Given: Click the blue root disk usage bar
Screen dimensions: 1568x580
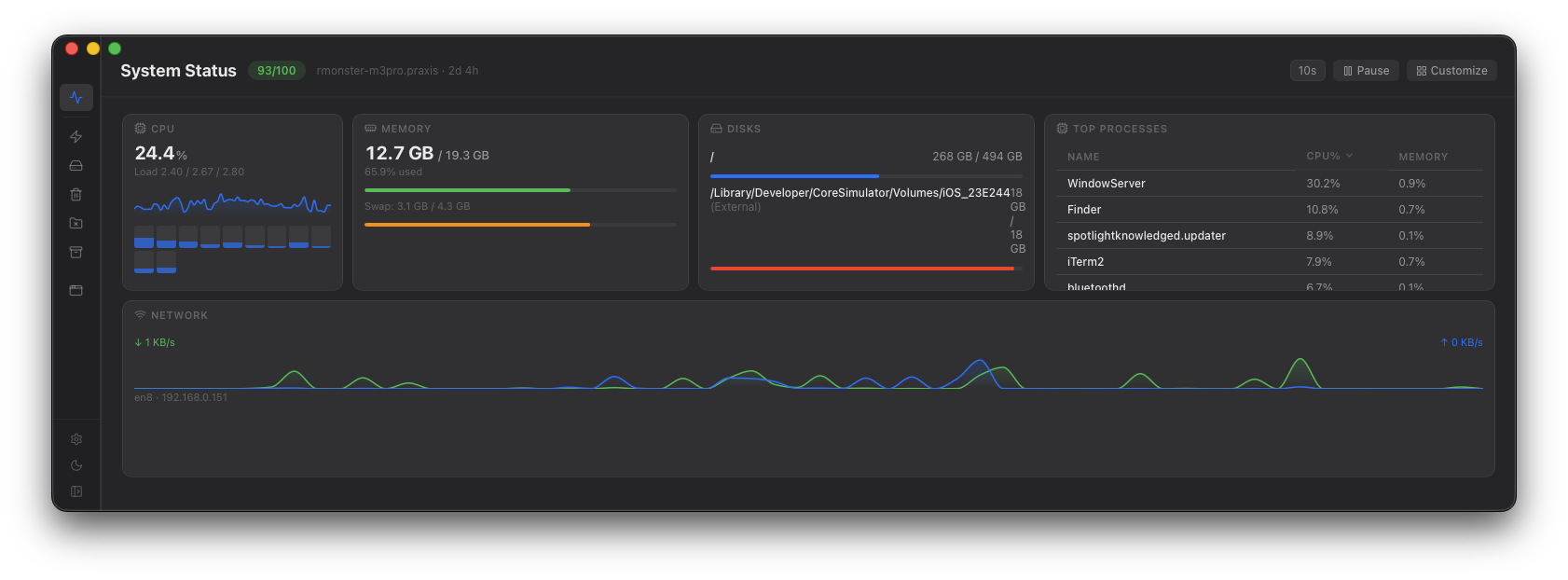Looking at the screenshot, I should pos(866,175).
